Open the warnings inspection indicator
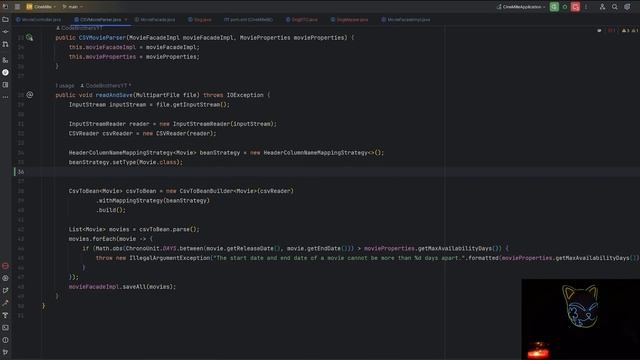 pos(629,31)
